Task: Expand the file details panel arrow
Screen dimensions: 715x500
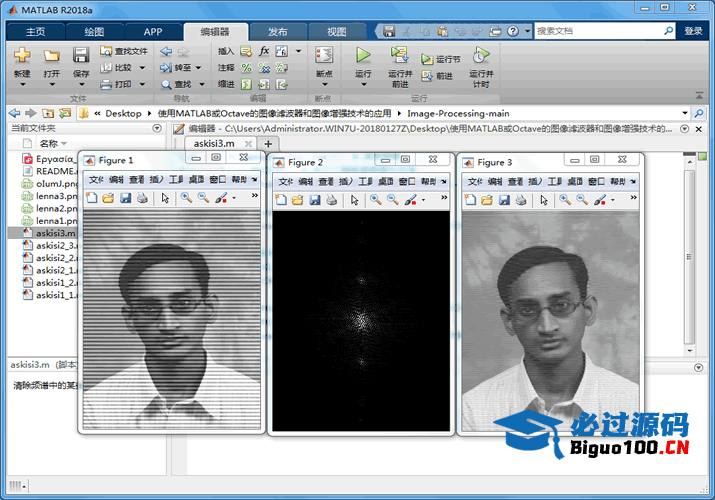Action: 699,367
